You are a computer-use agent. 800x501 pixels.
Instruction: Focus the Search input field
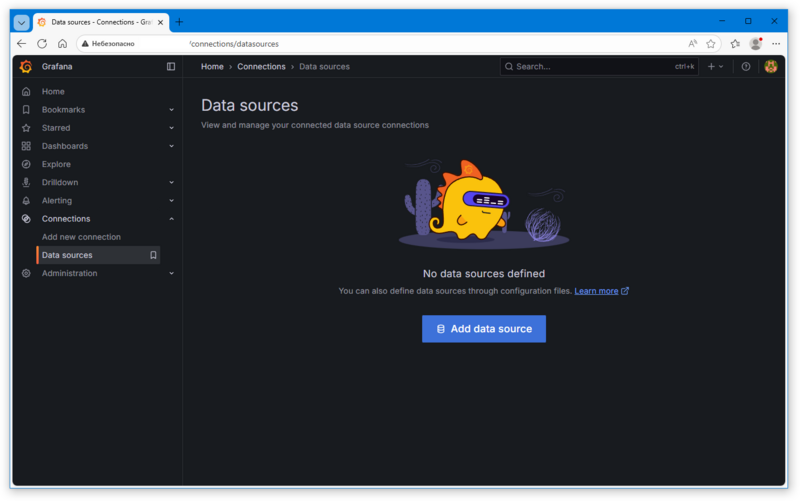(x=599, y=66)
